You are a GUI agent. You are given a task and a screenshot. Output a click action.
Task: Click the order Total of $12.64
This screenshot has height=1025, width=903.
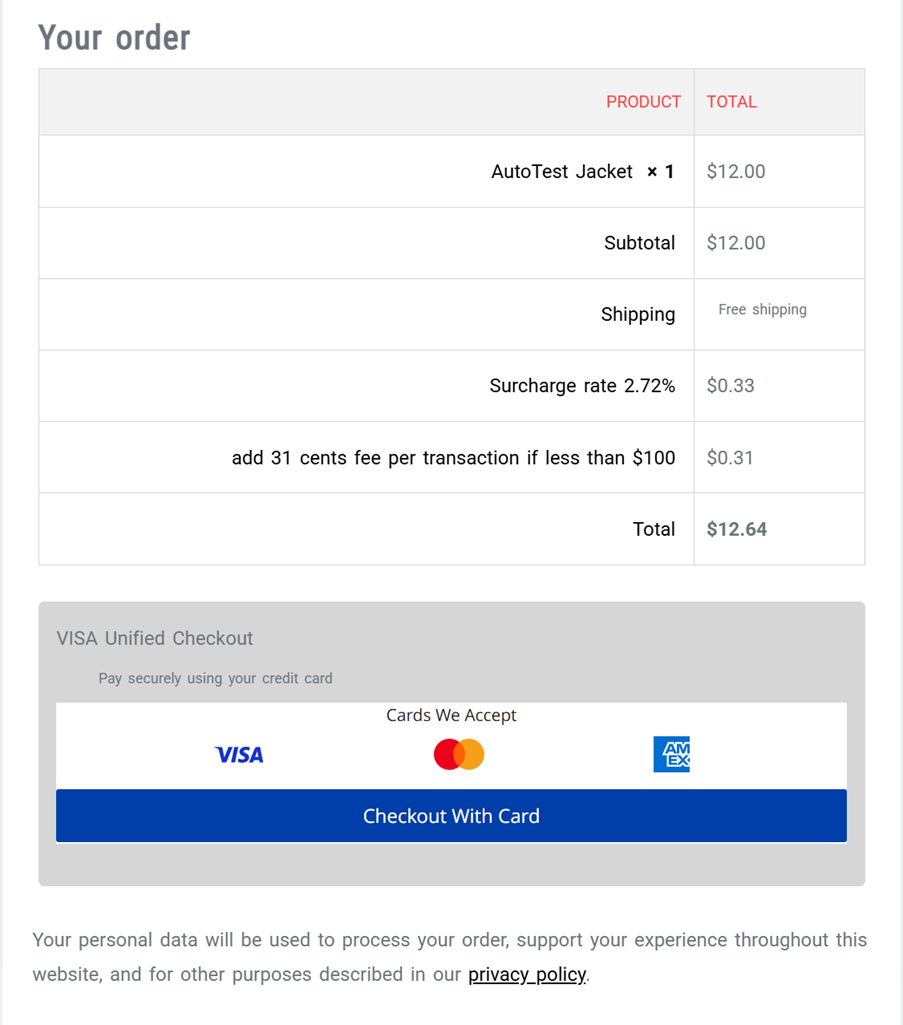(x=736, y=528)
